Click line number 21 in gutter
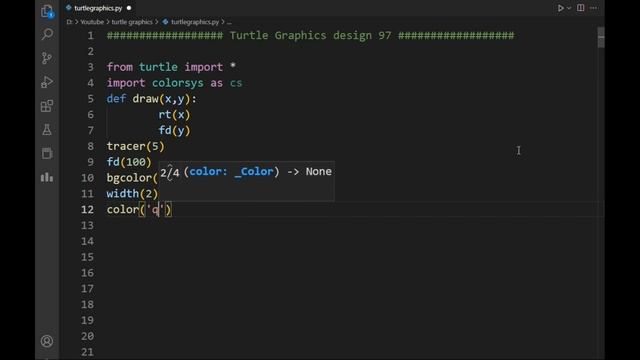Image resolution: width=640 pixels, height=360 pixels. [x=87, y=351]
